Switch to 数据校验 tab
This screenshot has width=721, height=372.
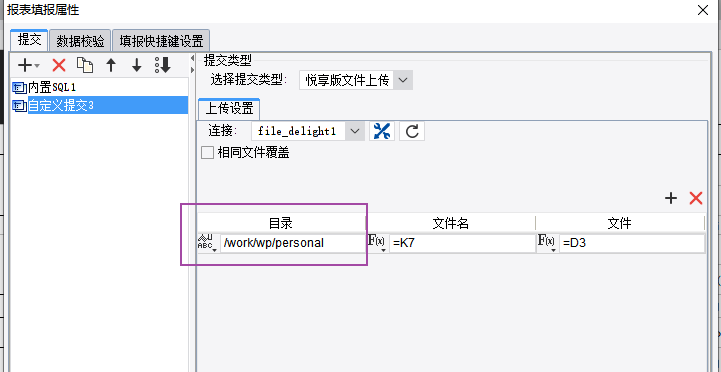pos(80,41)
